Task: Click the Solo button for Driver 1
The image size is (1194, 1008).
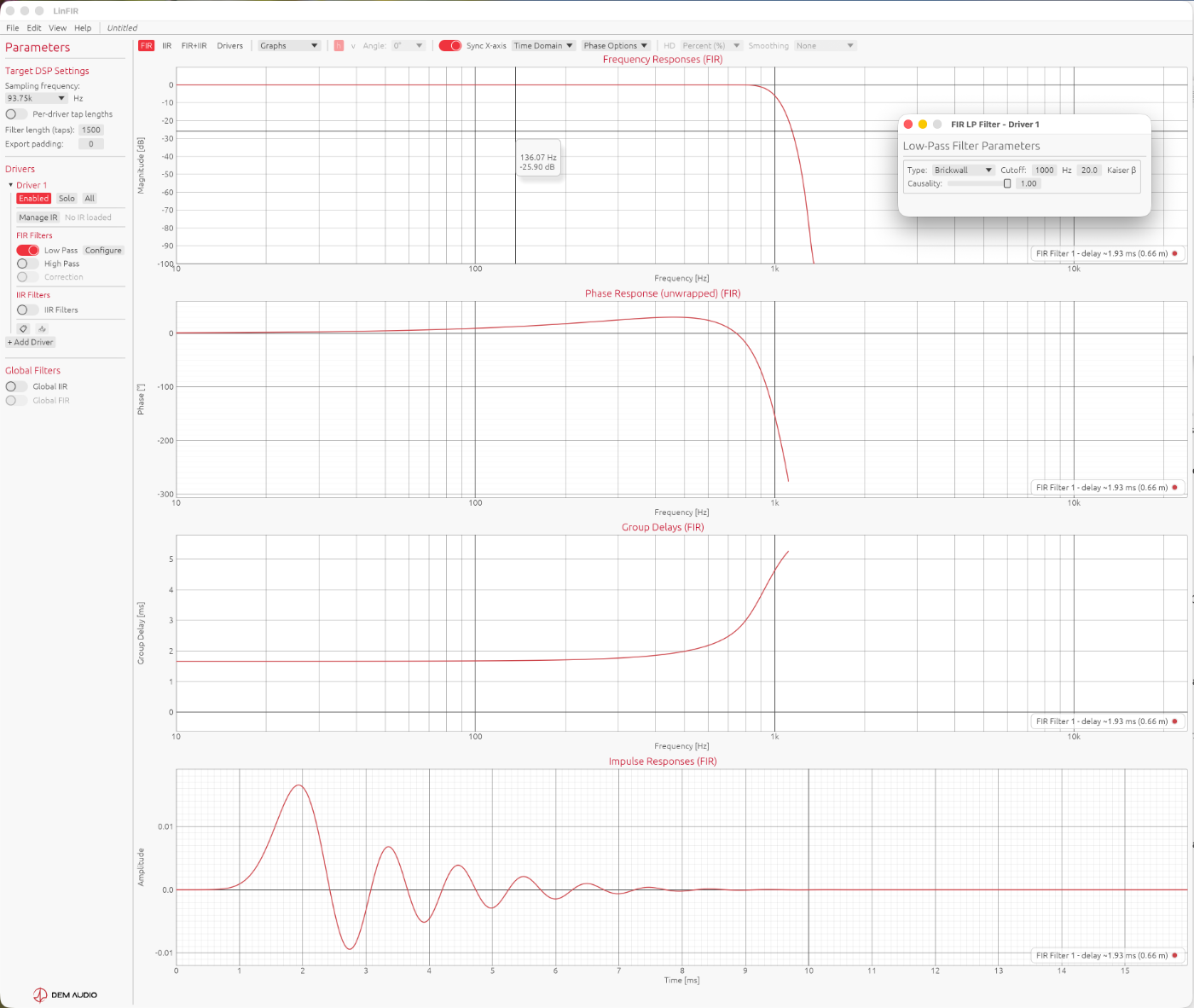Action: [67, 199]
